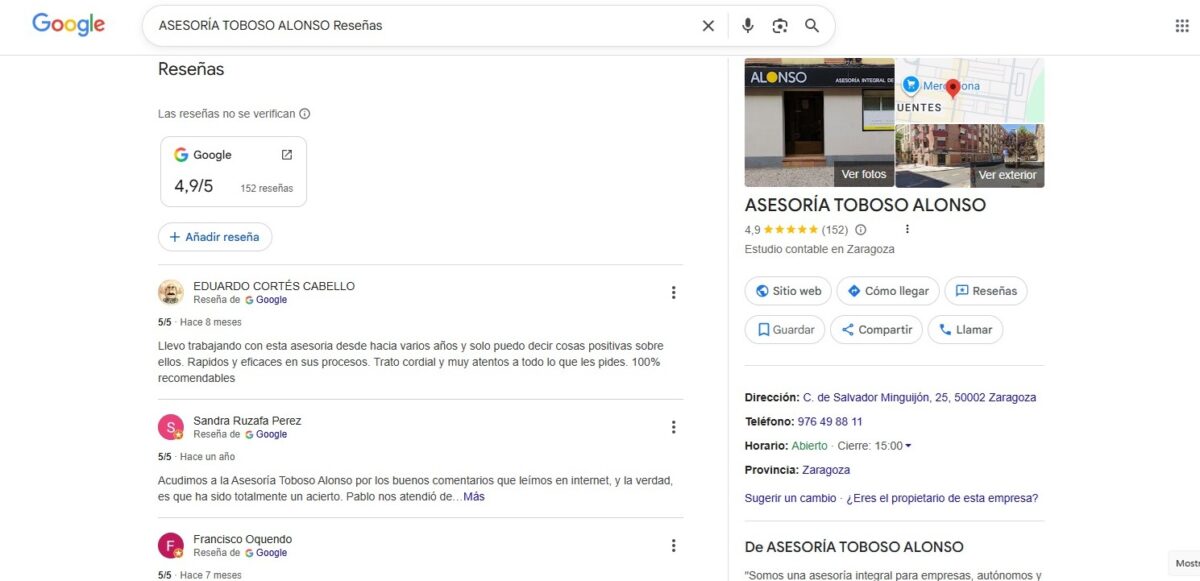Click the 'Guardar' save button
Viewport: 1200px width, 581px height.
(x=784, y=329)
